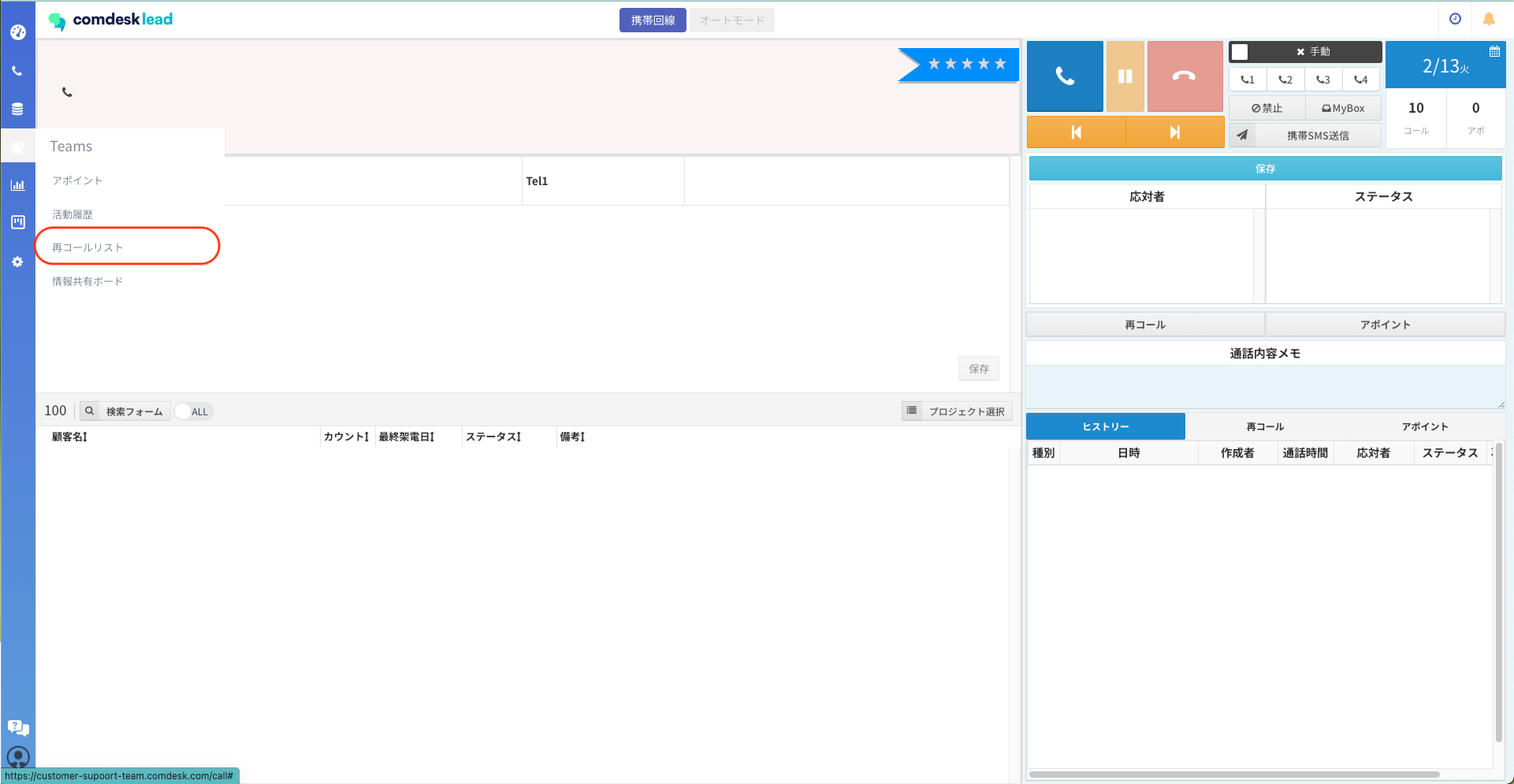1514x784 pixels.
Task: Click the red hang-up button
Action: [1185, 76]
